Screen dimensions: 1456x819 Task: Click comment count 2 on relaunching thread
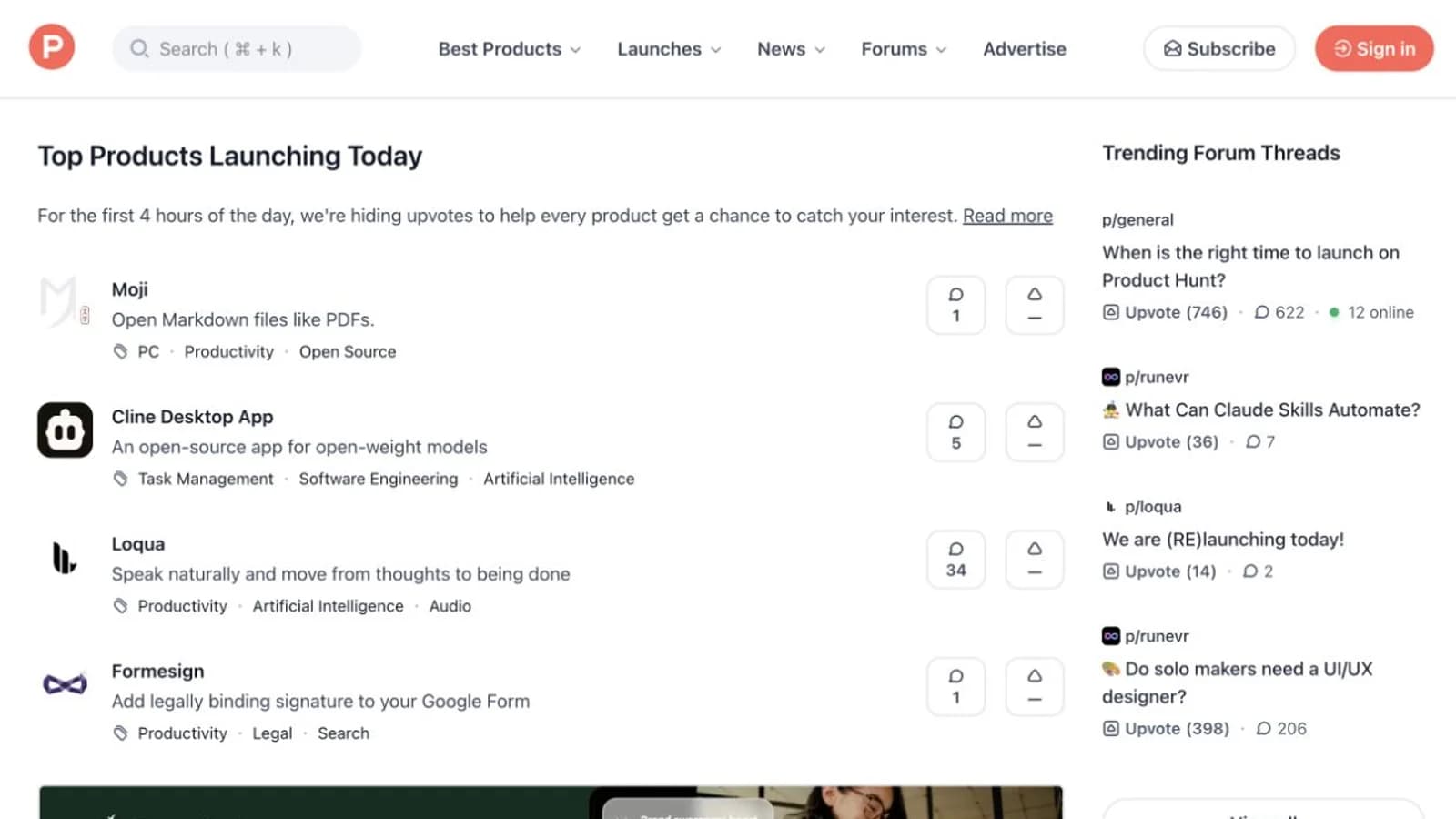pyautogui.click(x=1259, y=571)
